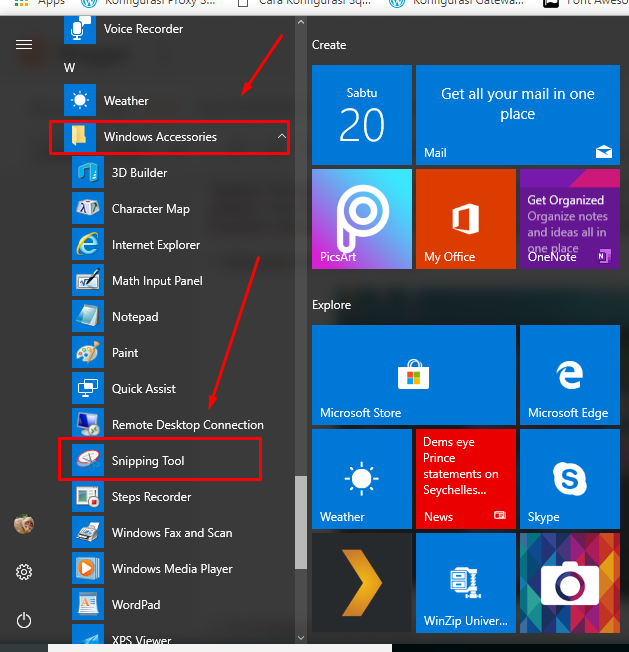629x652 pixels.
Task: Open Quick Assist icon
Action: pos(88,388)
